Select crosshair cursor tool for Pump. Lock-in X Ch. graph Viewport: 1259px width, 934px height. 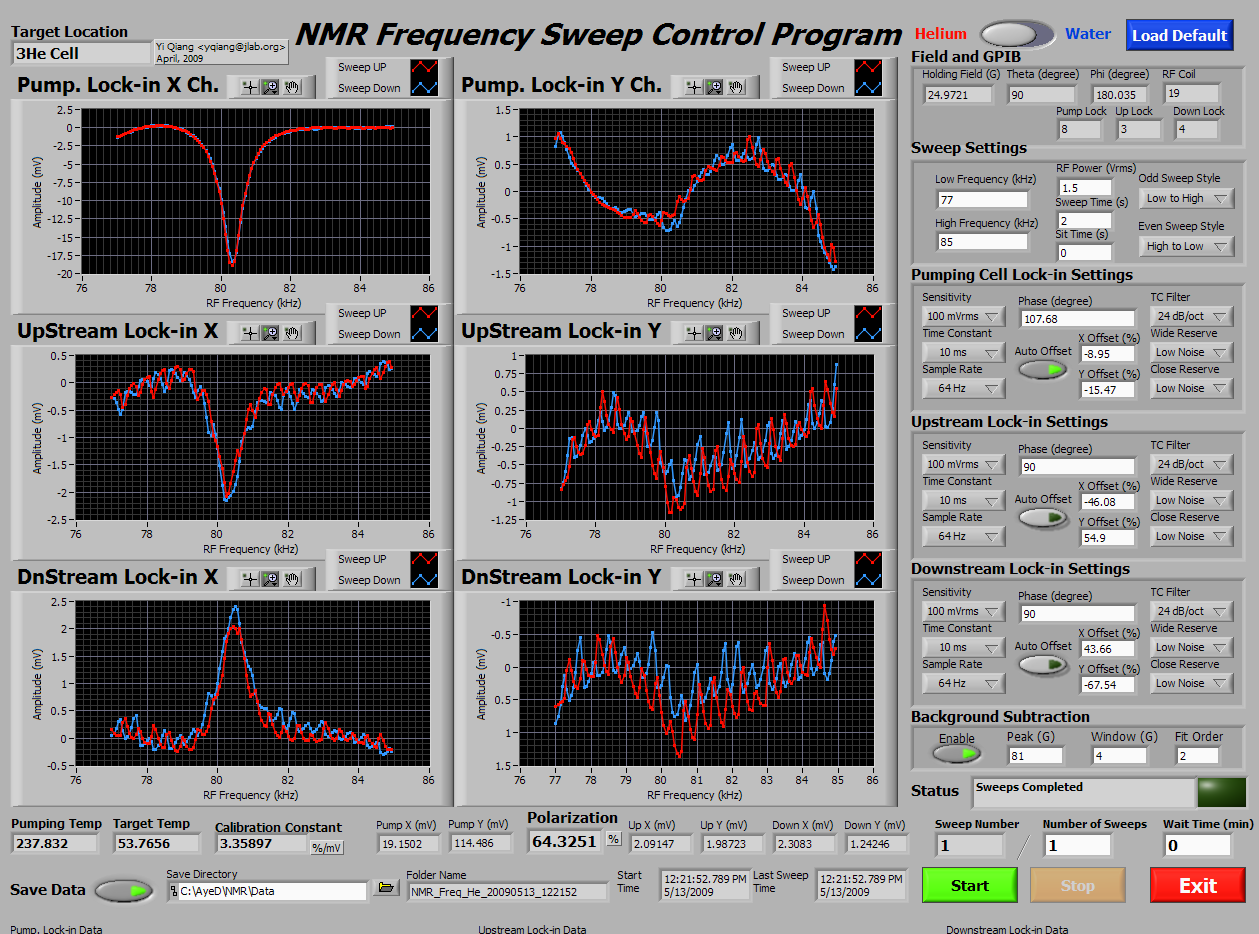pos(250,87)
